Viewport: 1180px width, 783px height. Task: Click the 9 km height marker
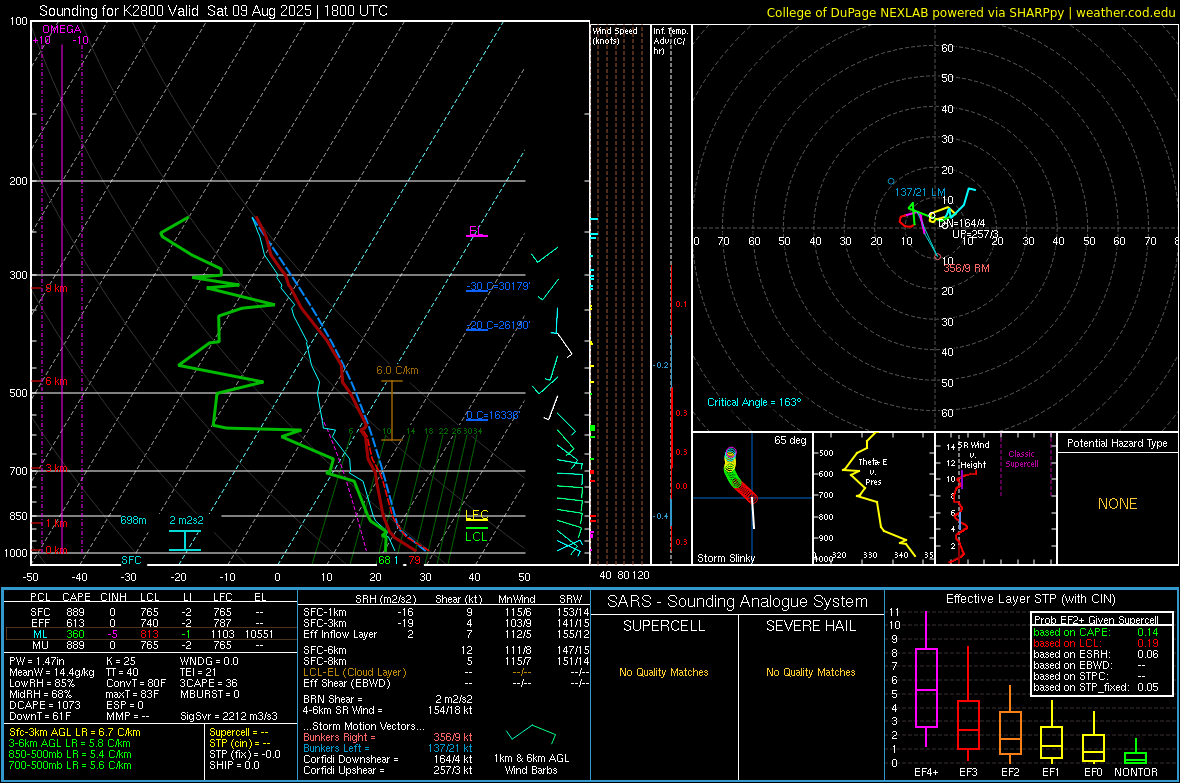click(56, 288)
